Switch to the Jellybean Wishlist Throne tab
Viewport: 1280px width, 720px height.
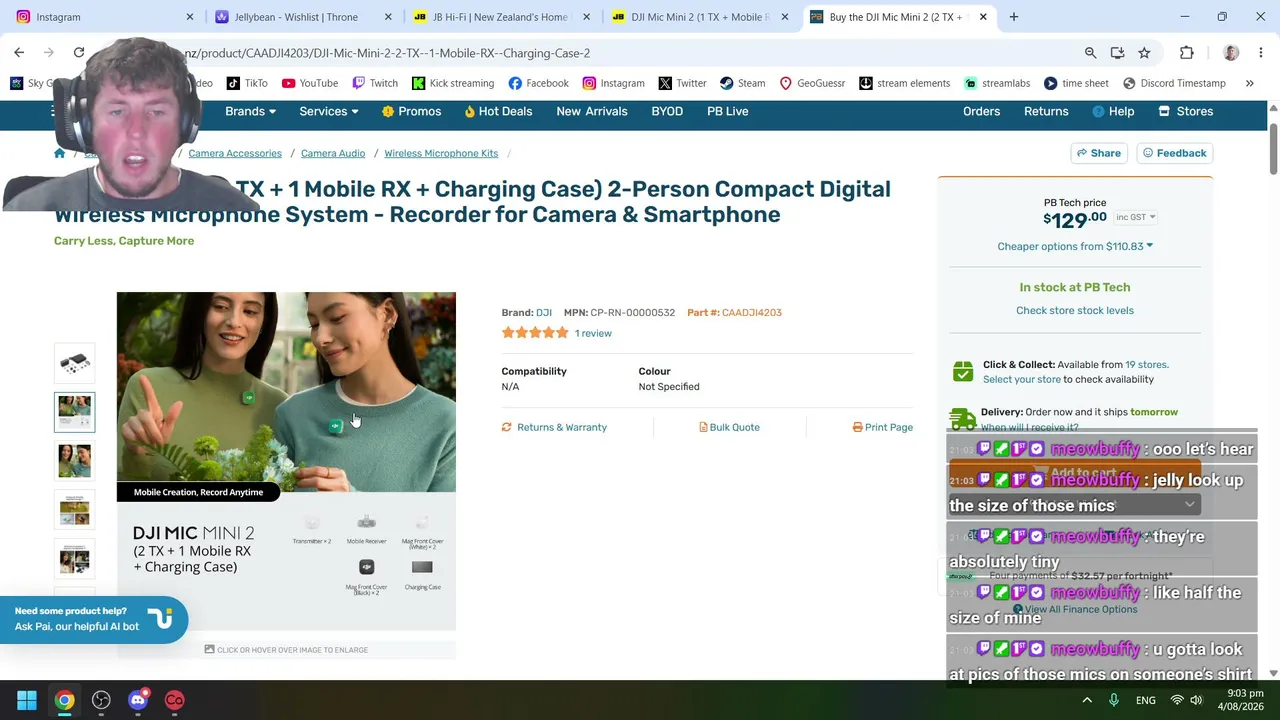click(303, 17)
